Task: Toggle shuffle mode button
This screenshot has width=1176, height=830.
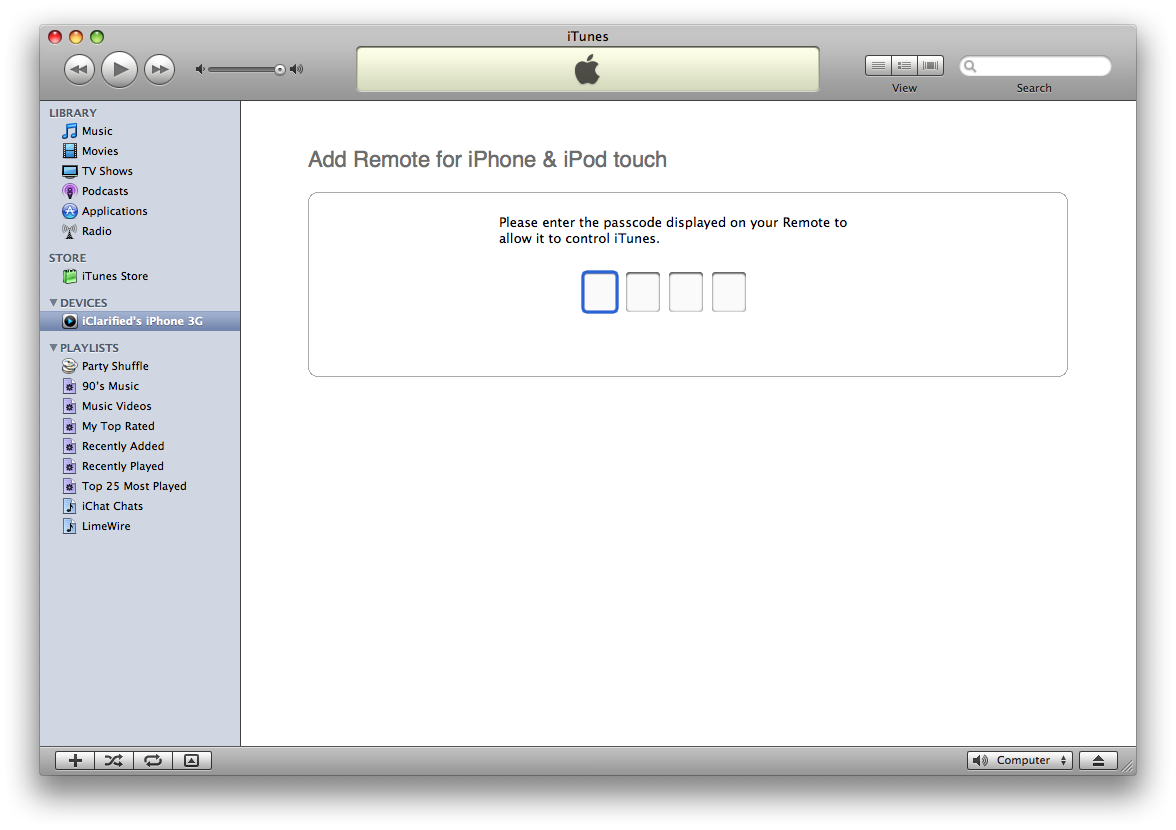Action: point(114,760)
